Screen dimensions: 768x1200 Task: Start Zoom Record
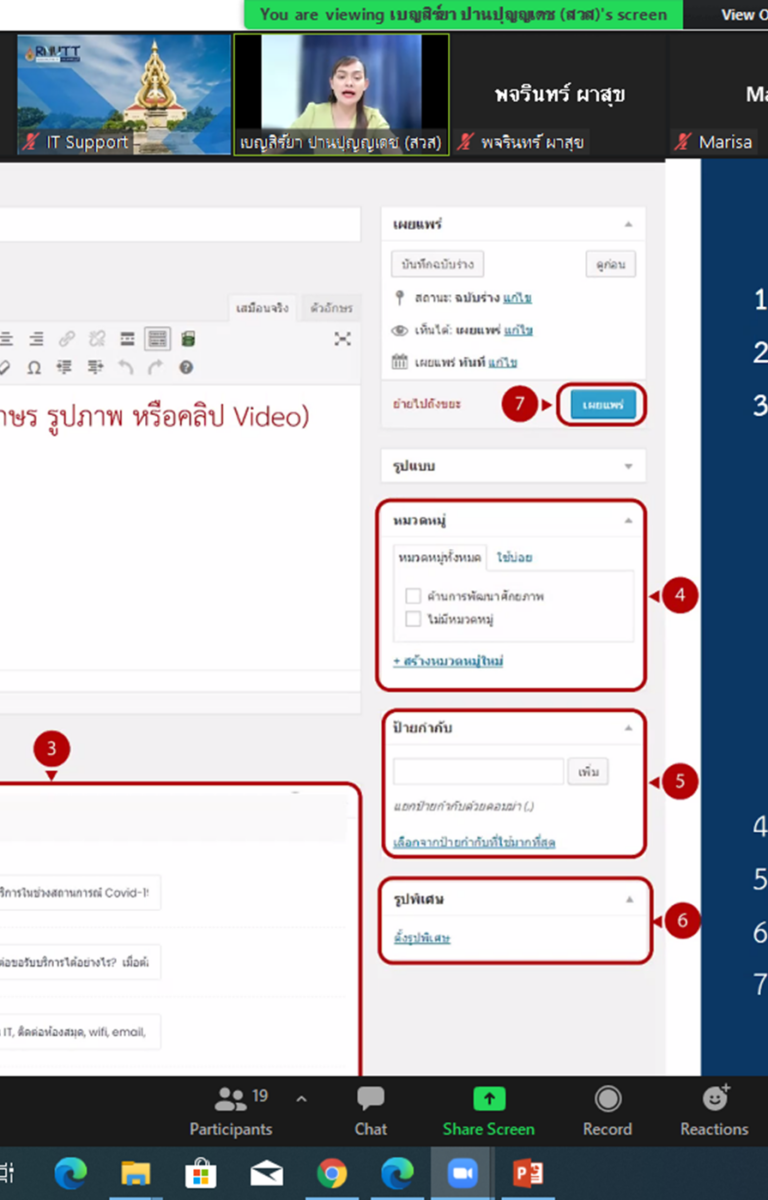coord(607,1111)
